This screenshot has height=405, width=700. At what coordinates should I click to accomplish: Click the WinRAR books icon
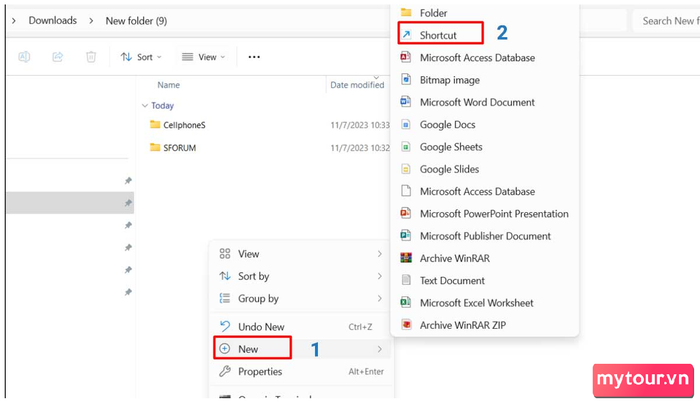pos(406,258)
